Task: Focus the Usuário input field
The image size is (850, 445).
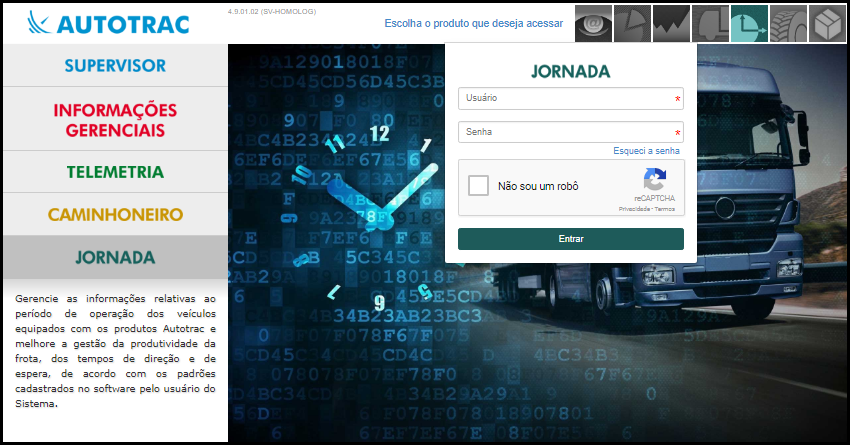Action: [x=571, y=99]
